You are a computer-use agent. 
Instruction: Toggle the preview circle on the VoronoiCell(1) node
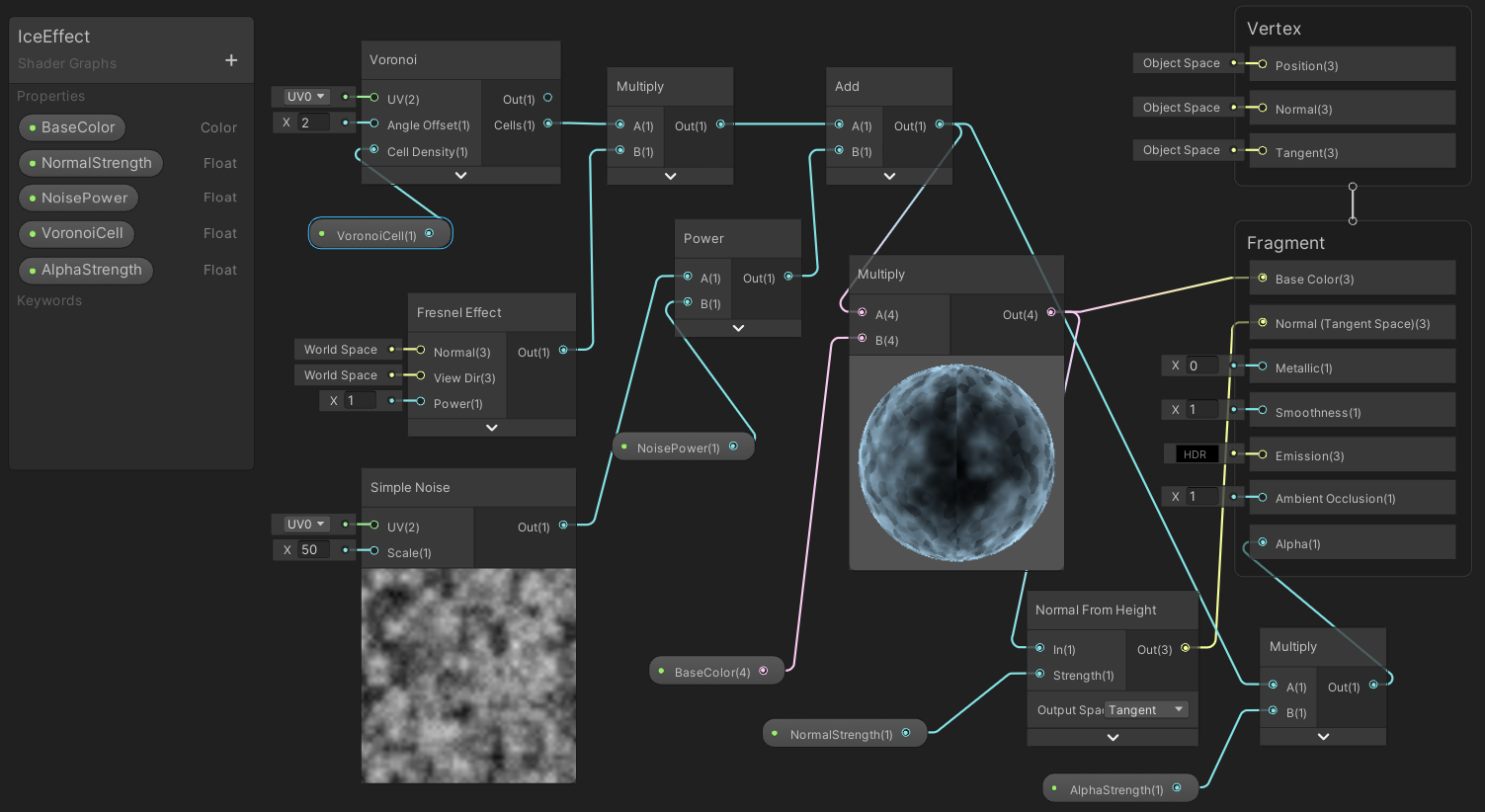point(429,232)
